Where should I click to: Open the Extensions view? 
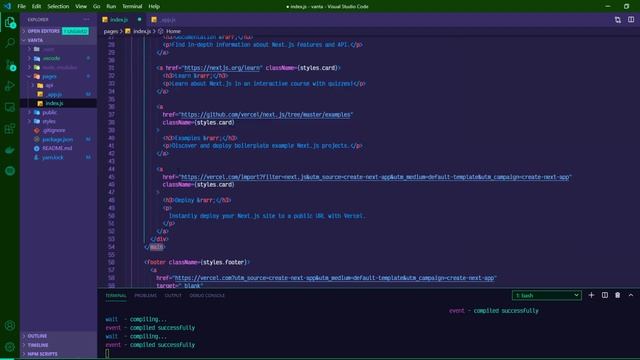pos(10,129)
